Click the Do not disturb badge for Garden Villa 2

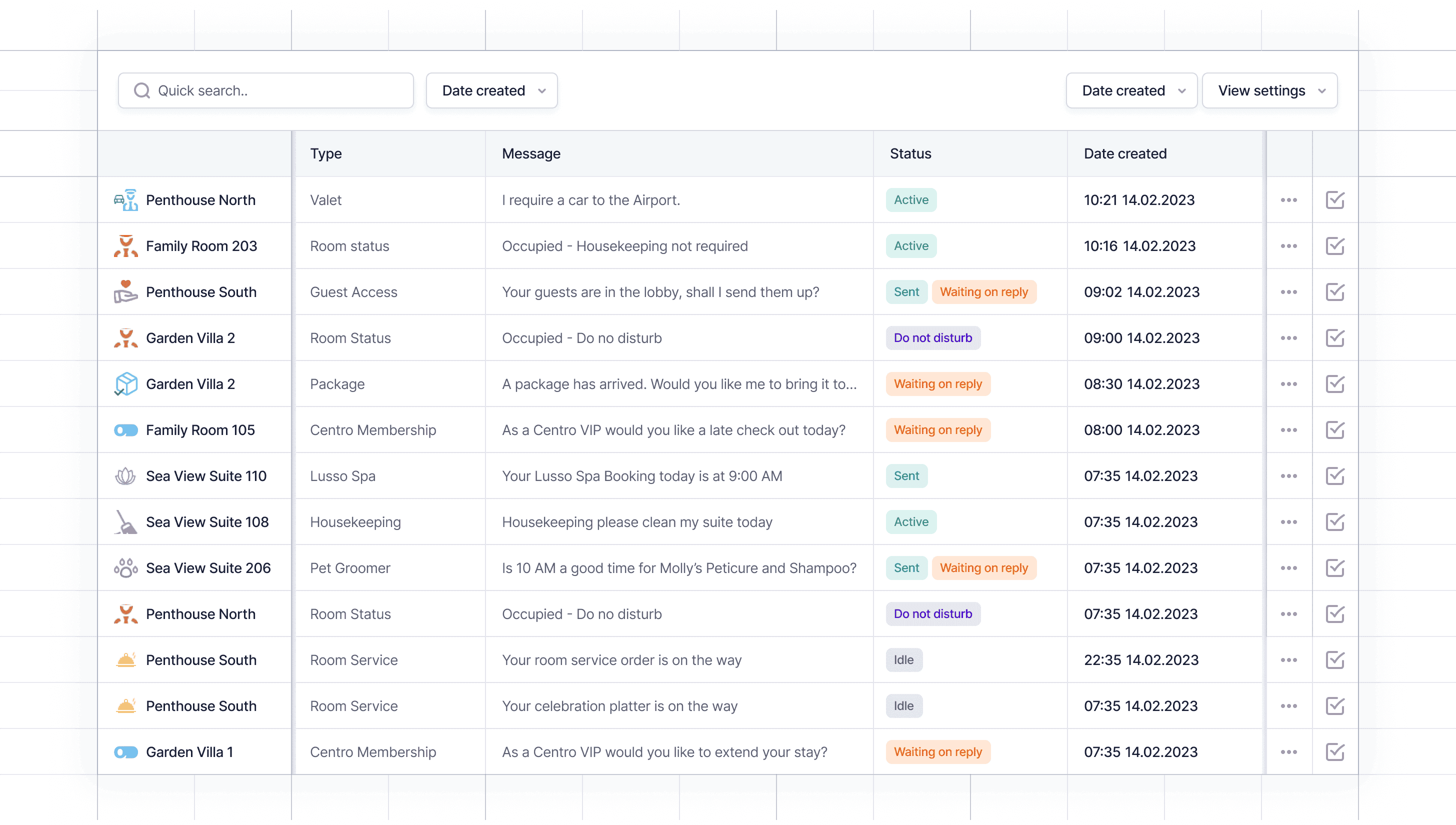[x=932, y=338]
